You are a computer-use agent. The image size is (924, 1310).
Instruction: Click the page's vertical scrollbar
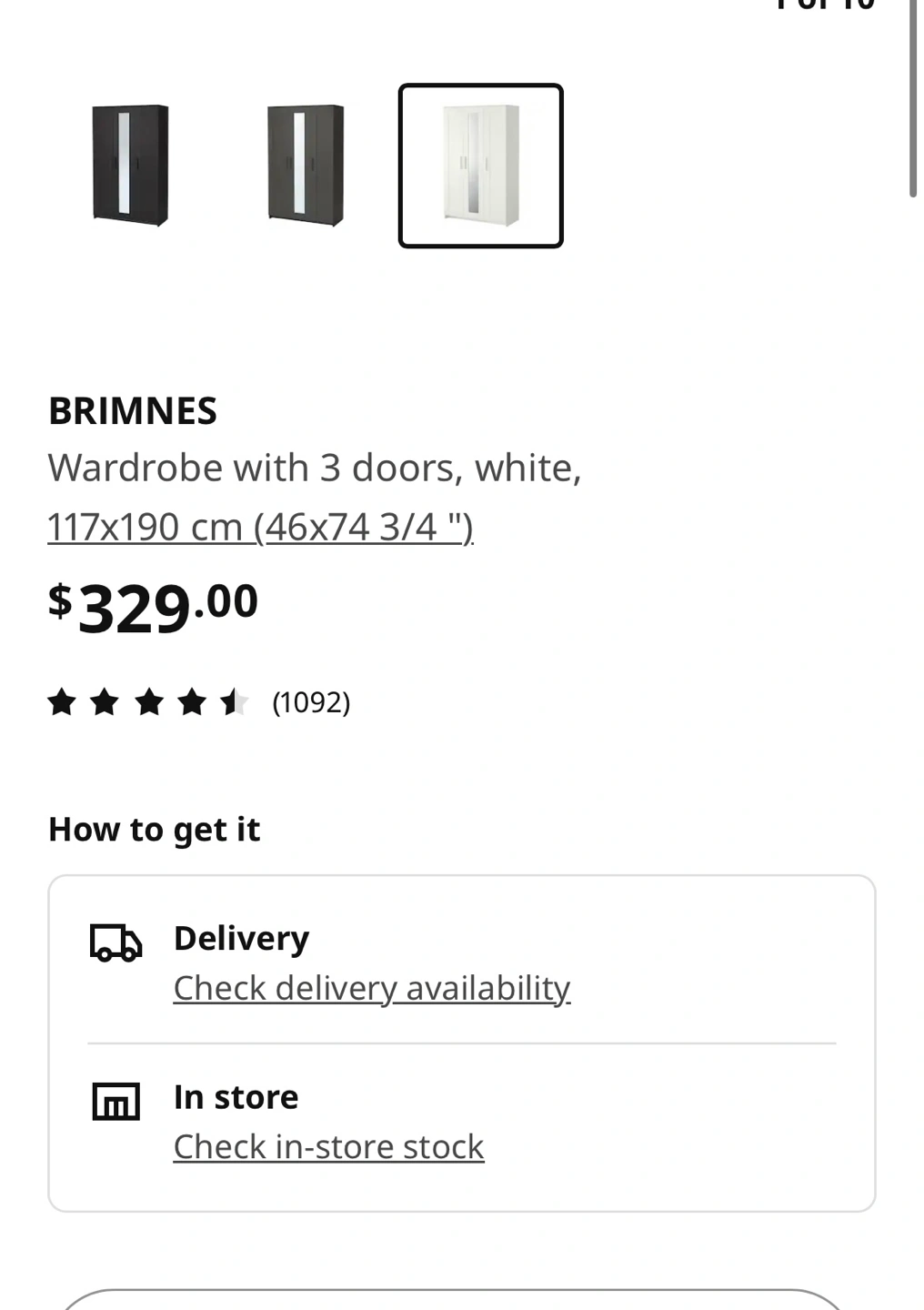point(912,100)
